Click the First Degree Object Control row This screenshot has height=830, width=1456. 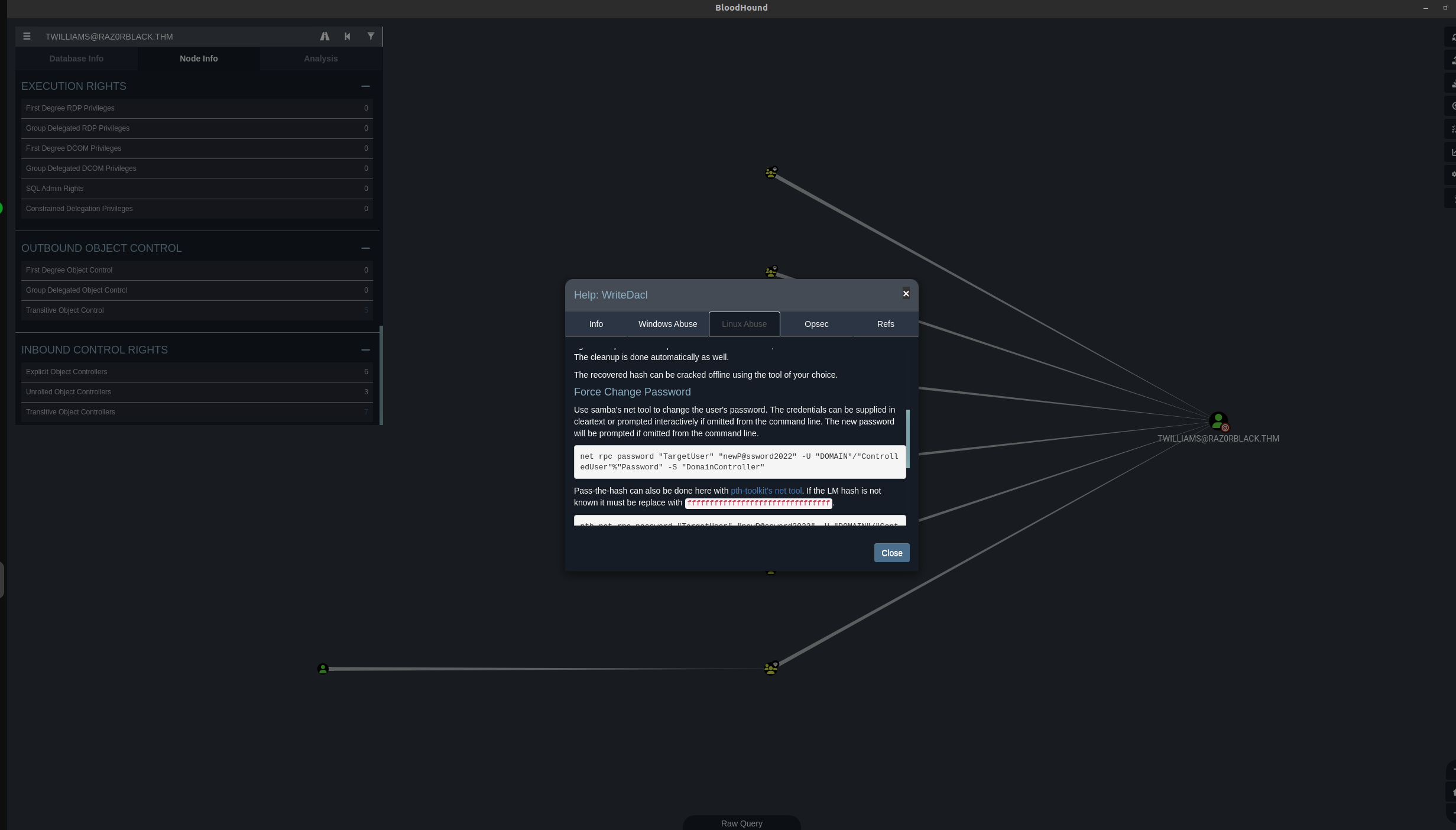coord(197,270)
